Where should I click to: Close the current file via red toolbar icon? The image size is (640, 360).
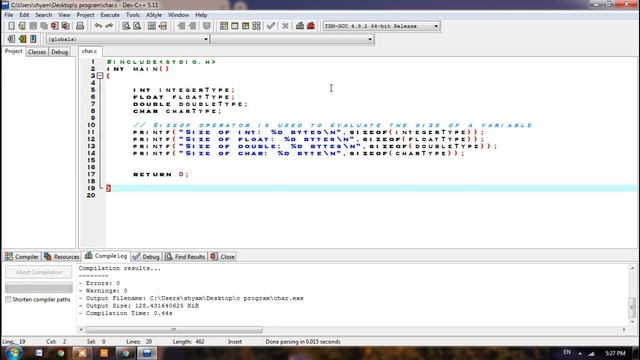tap(55, 26)
